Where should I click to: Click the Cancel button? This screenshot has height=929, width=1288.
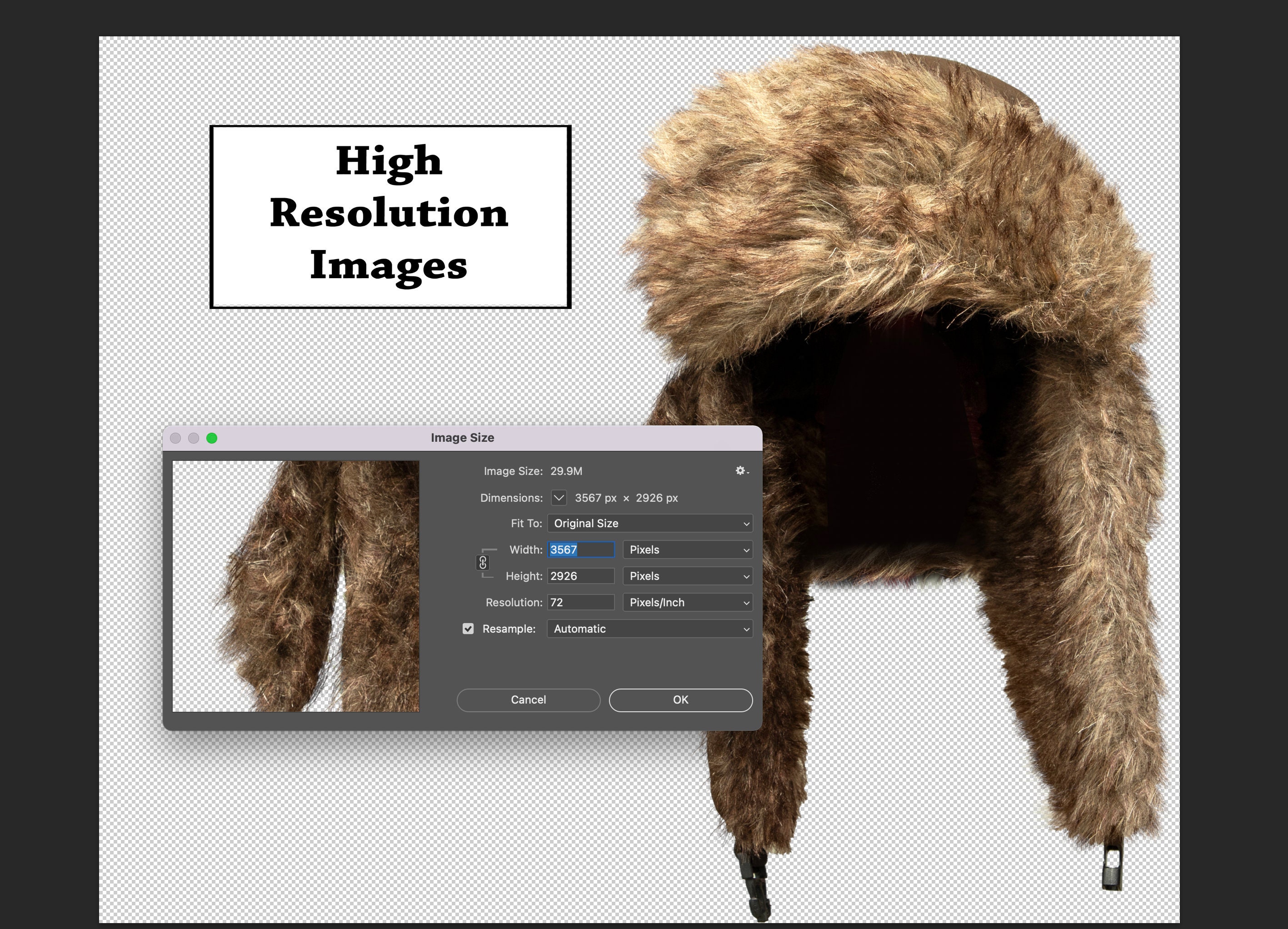(528, 699)
